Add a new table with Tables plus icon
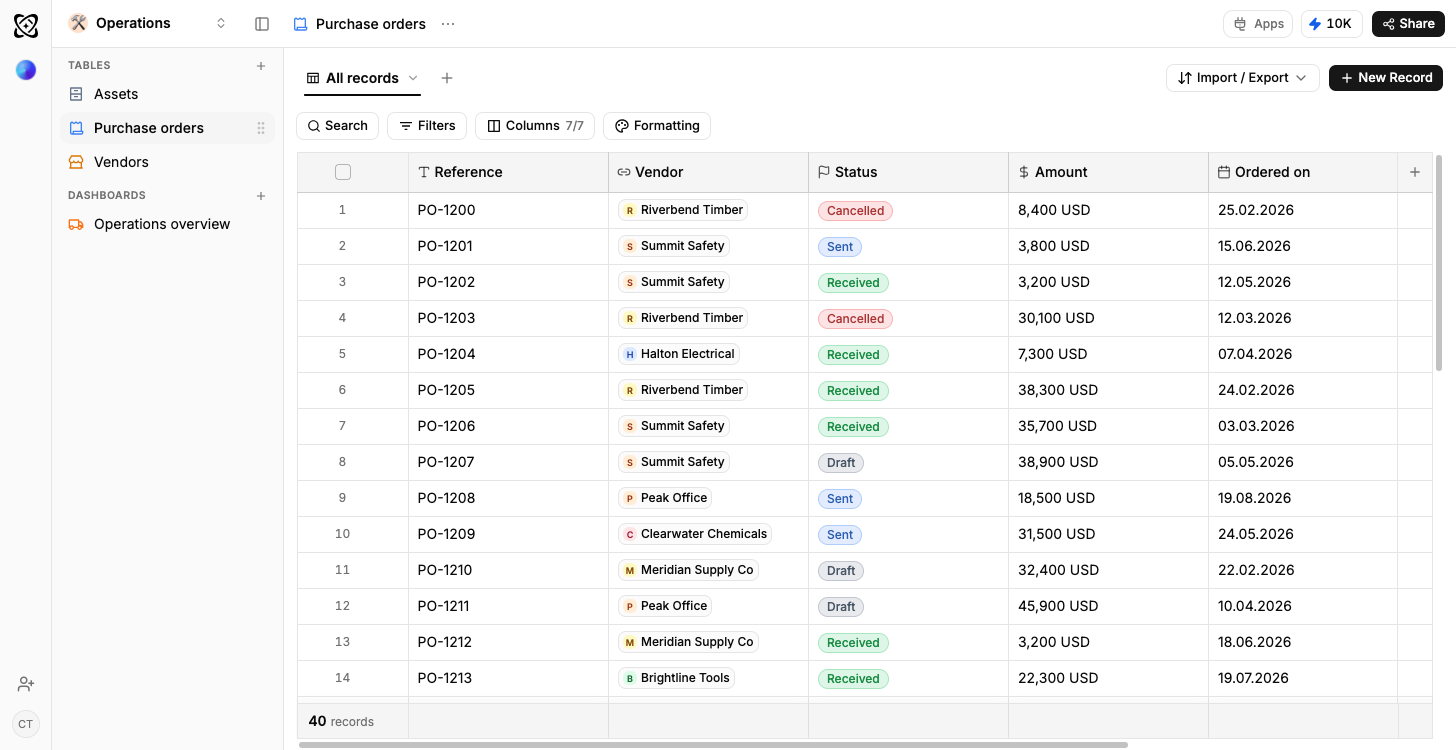The height and width of the screenshot is (750, 1456). click(261, 66)
